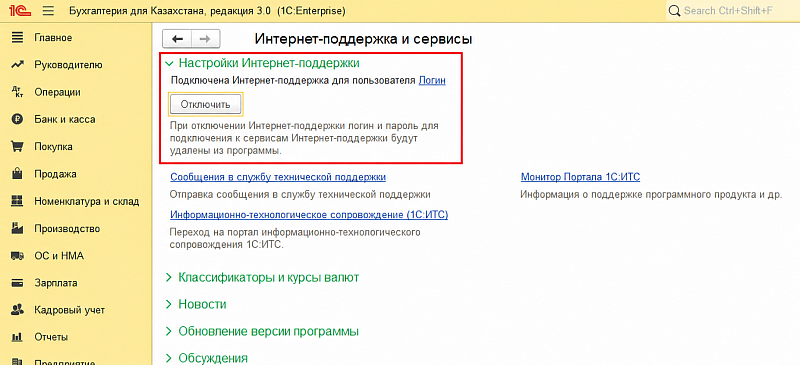Open the Покупка section

(x=54, y=147)
